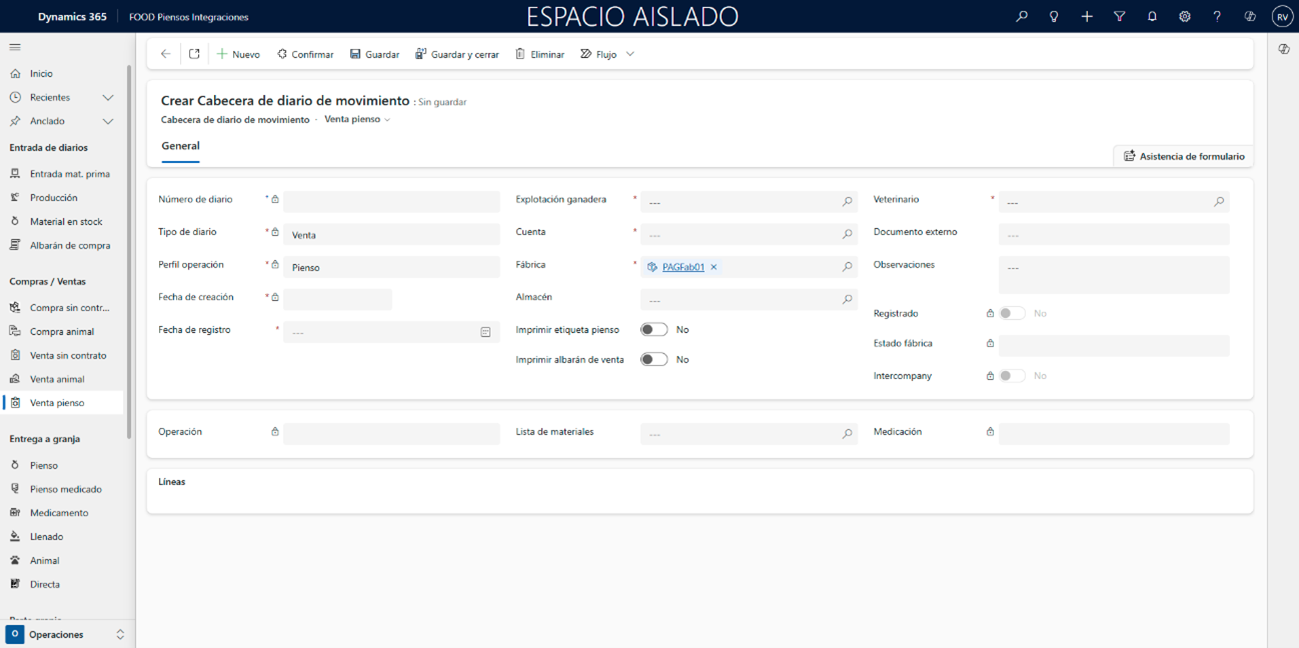
Task: Click the back arrow in command bar
Action: tap(166, 54)
